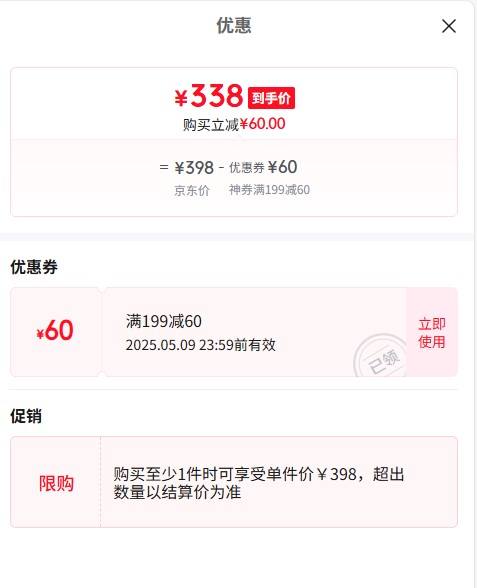Close the 优惠 popup with the X icon
The width and height of the screenshot is (477, 588).
coord(448,26)
